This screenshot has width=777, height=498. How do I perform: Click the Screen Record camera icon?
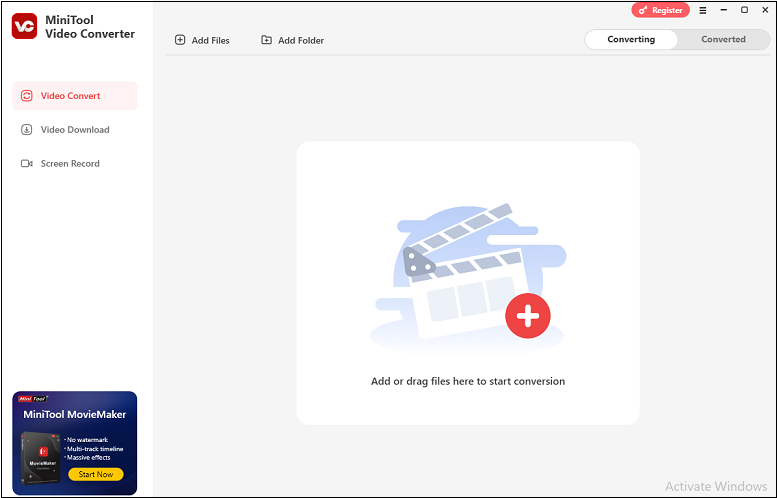26,164
